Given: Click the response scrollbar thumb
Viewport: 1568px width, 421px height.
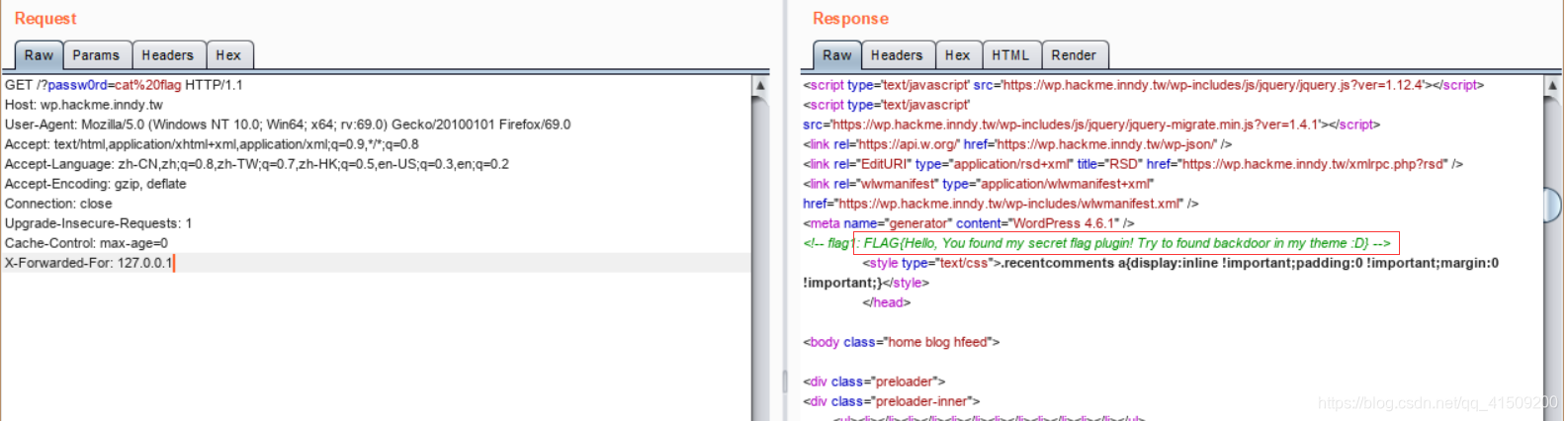Looking at the screenshot, I should click(x=1552, y=205).
